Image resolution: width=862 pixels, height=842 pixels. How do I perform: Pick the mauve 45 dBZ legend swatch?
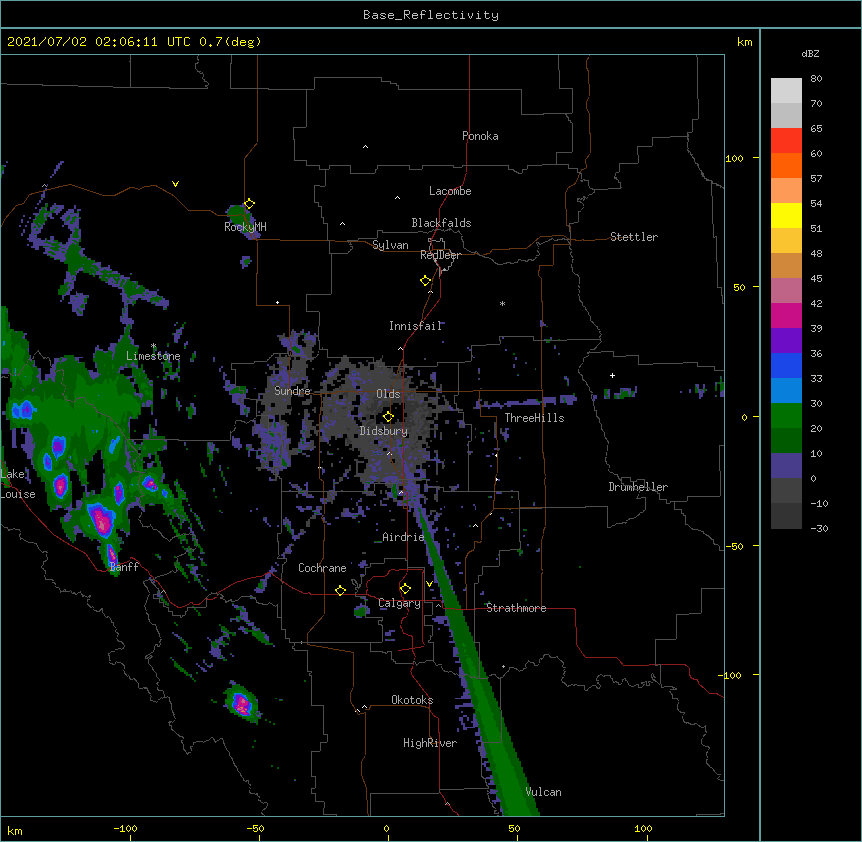coord(786,291)
